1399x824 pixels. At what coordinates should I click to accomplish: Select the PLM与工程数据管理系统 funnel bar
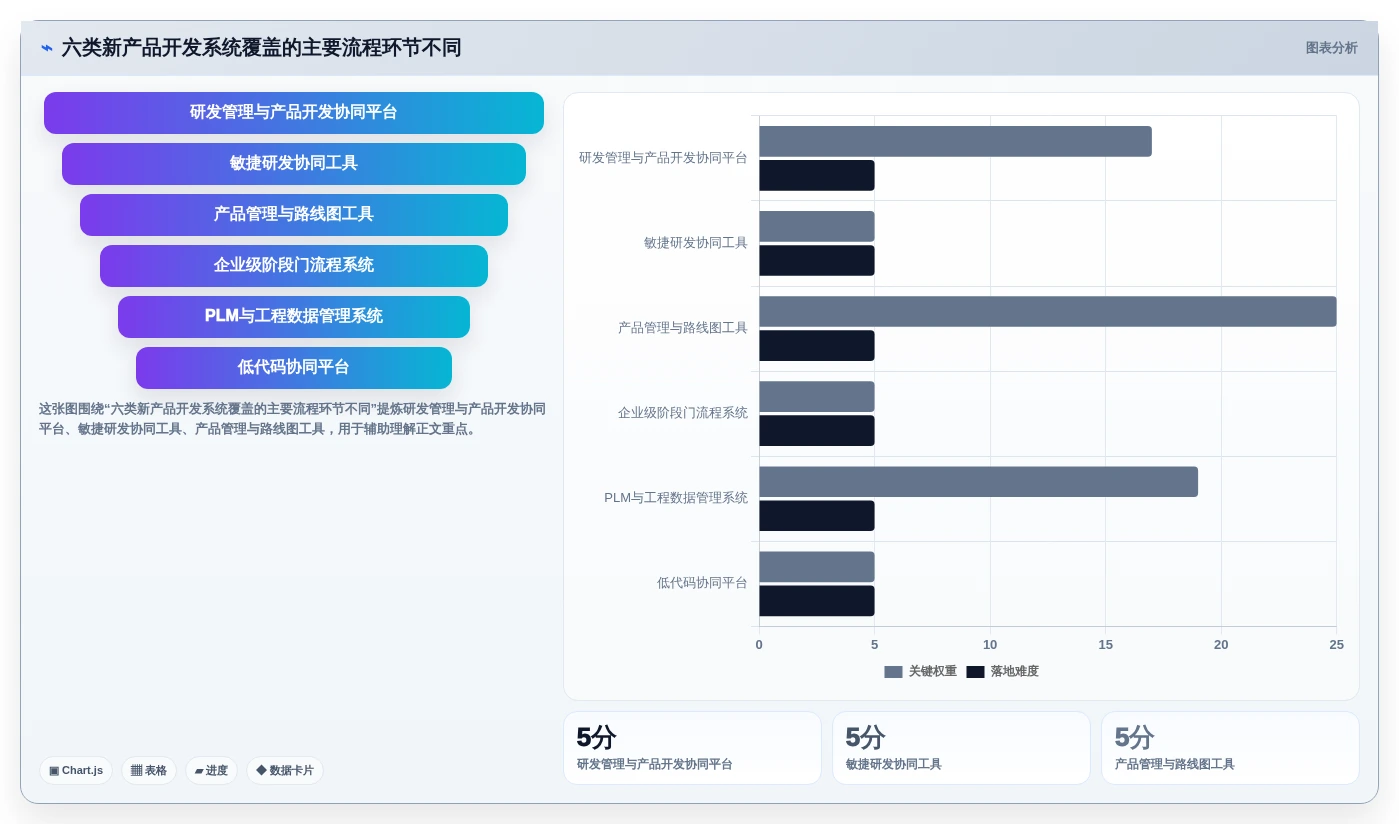click(294, 317)
